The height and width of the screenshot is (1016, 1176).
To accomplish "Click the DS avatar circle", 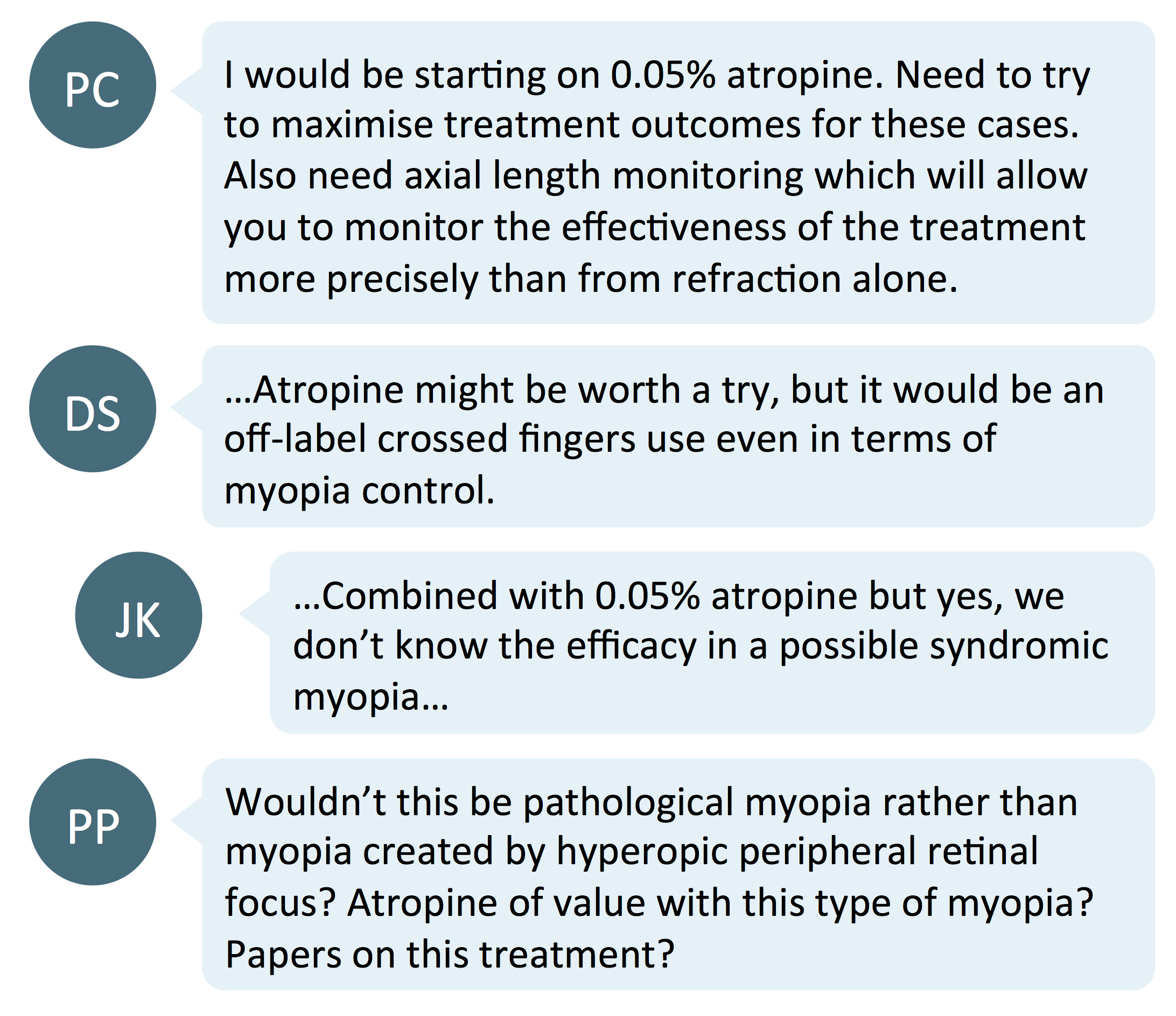I will click(x=93, y=409).
